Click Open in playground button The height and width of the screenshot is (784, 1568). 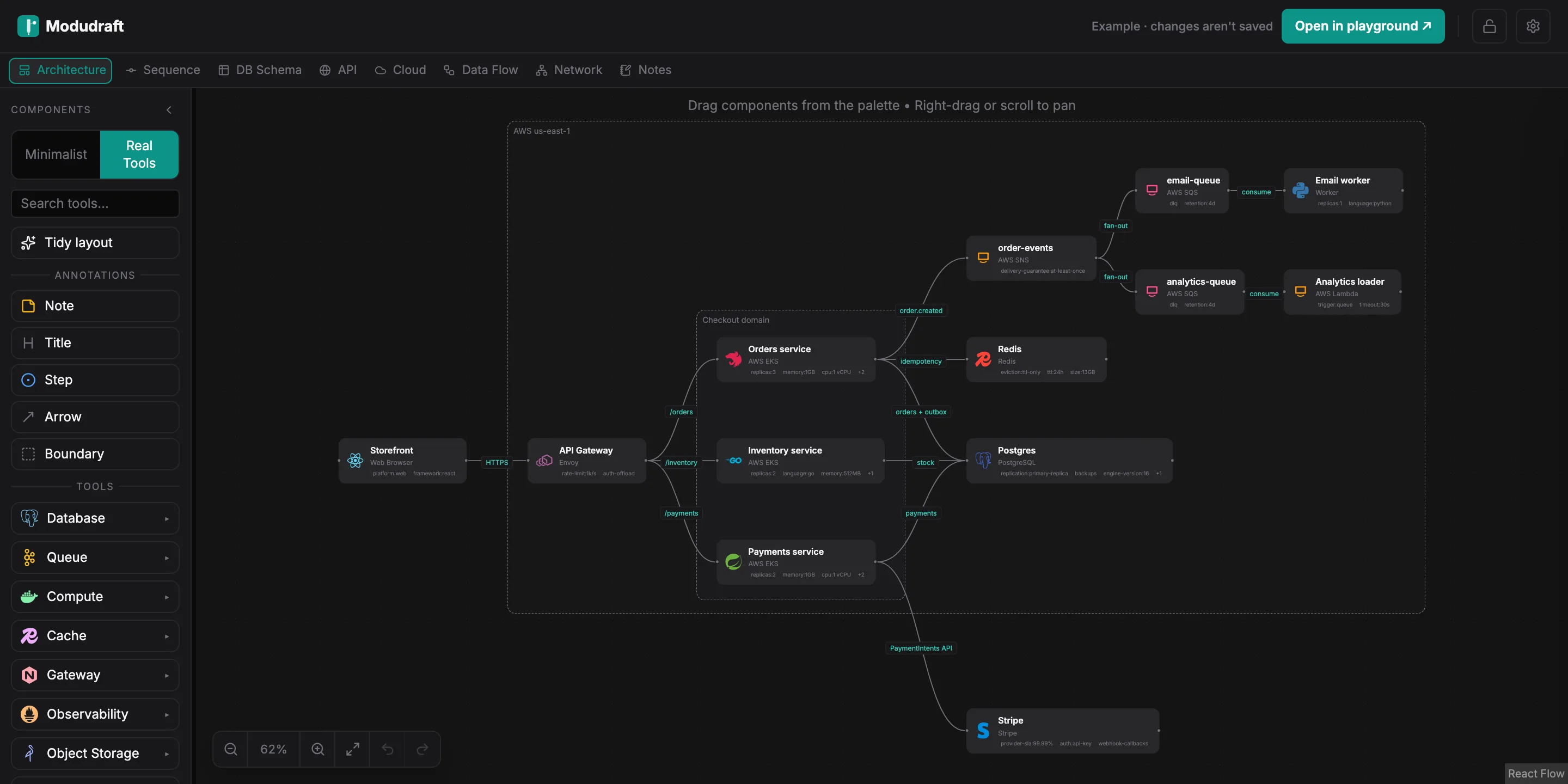(x=1363, y=26)
